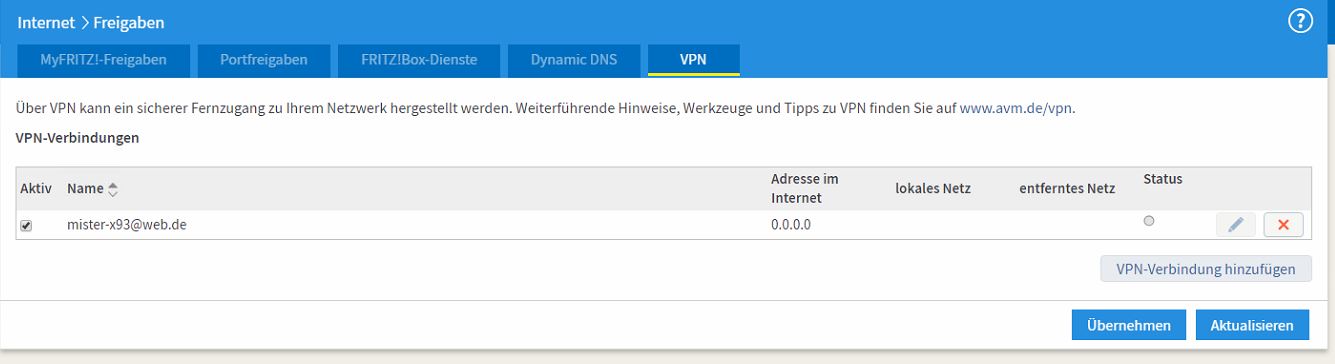The height and width of the screenshot is (364, 1335).
Task: Click the Status column header
Action: 1163,179
